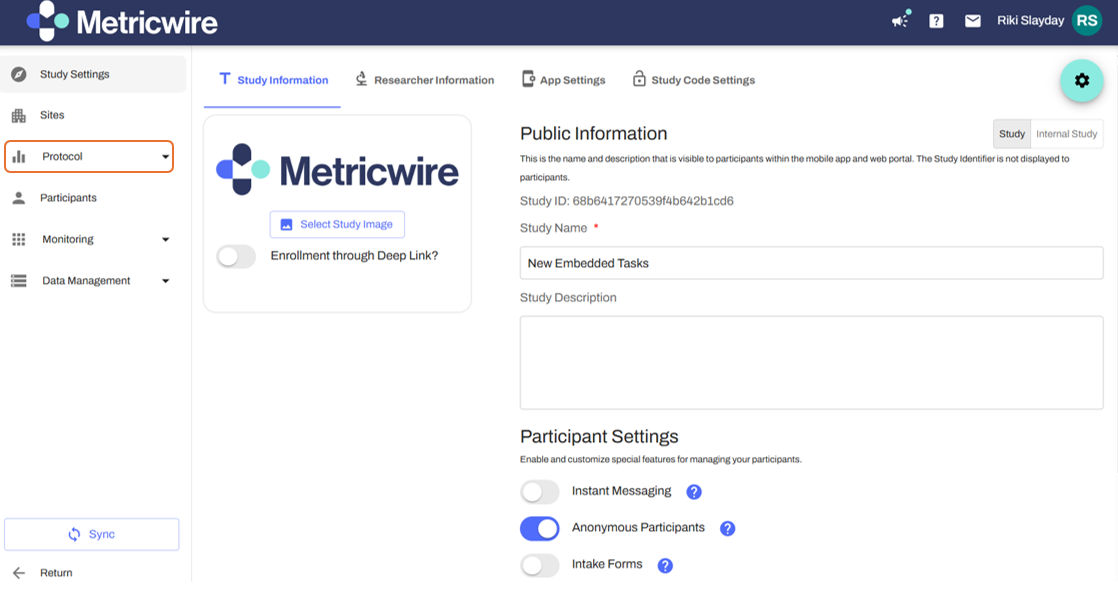Select the Internal Study option
The image size is (1118, 594).
click(1066, 134)
